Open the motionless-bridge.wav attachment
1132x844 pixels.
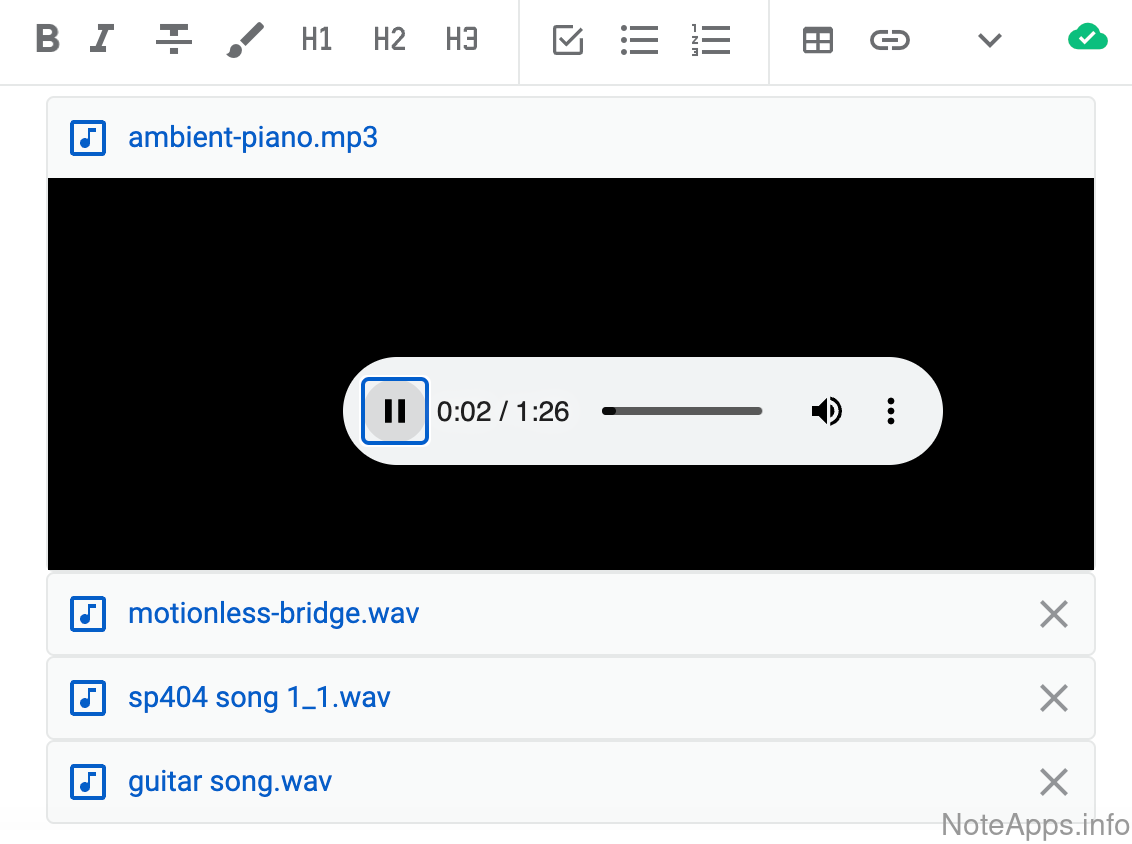[273, 613]
